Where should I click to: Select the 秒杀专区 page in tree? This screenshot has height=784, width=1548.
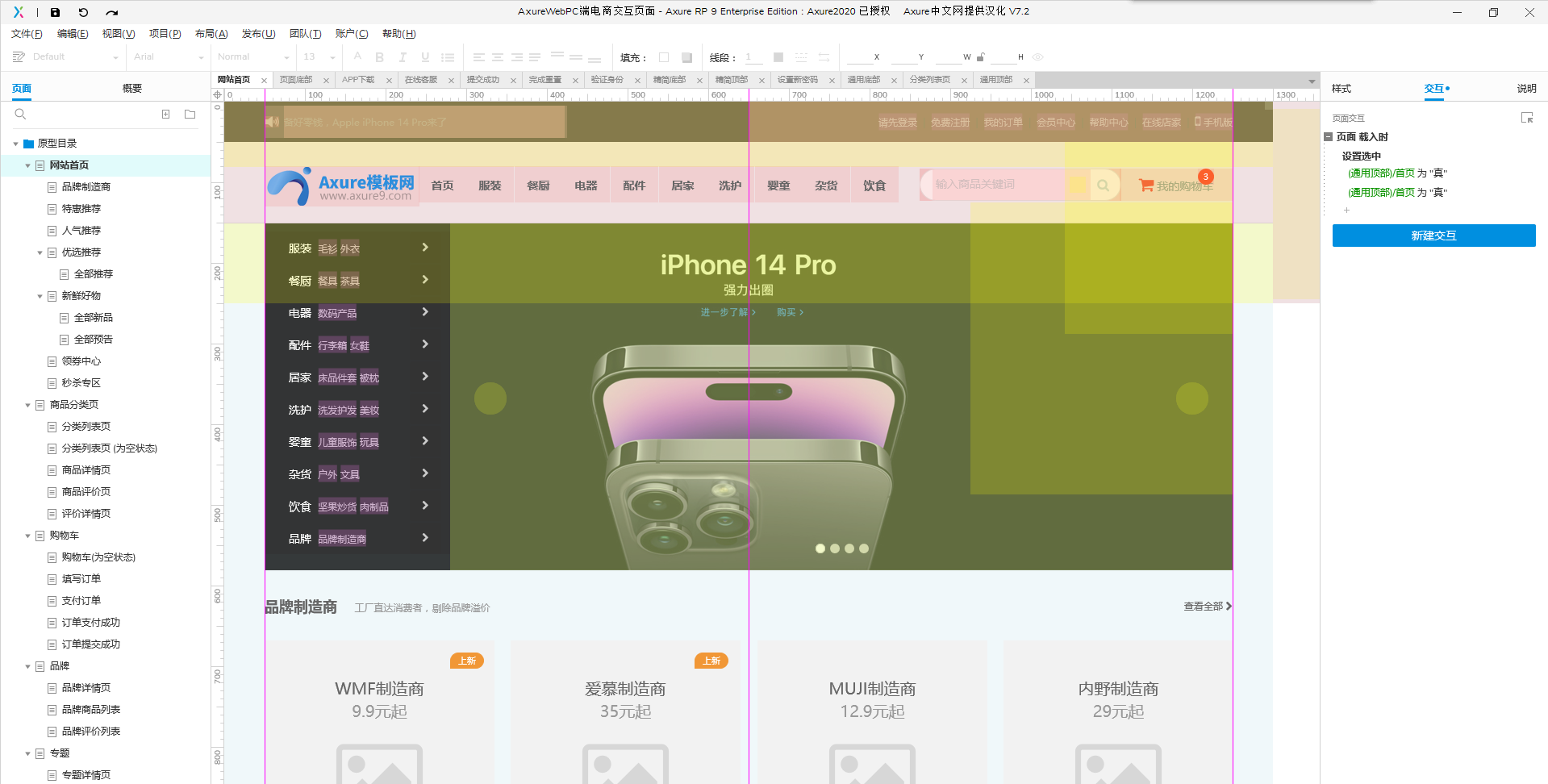click(81, 383)
